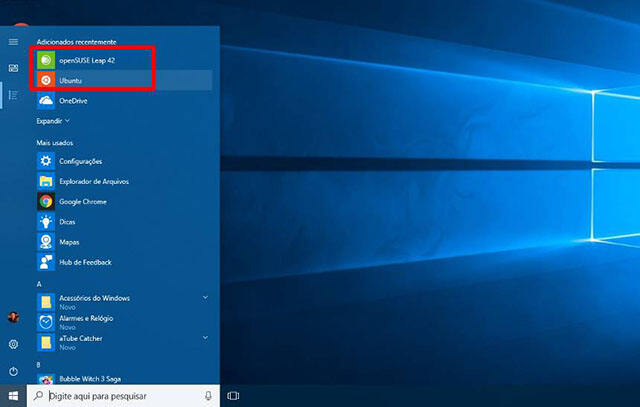
Task: Click the search magnifier icon
Action: (x=38, y=395)
